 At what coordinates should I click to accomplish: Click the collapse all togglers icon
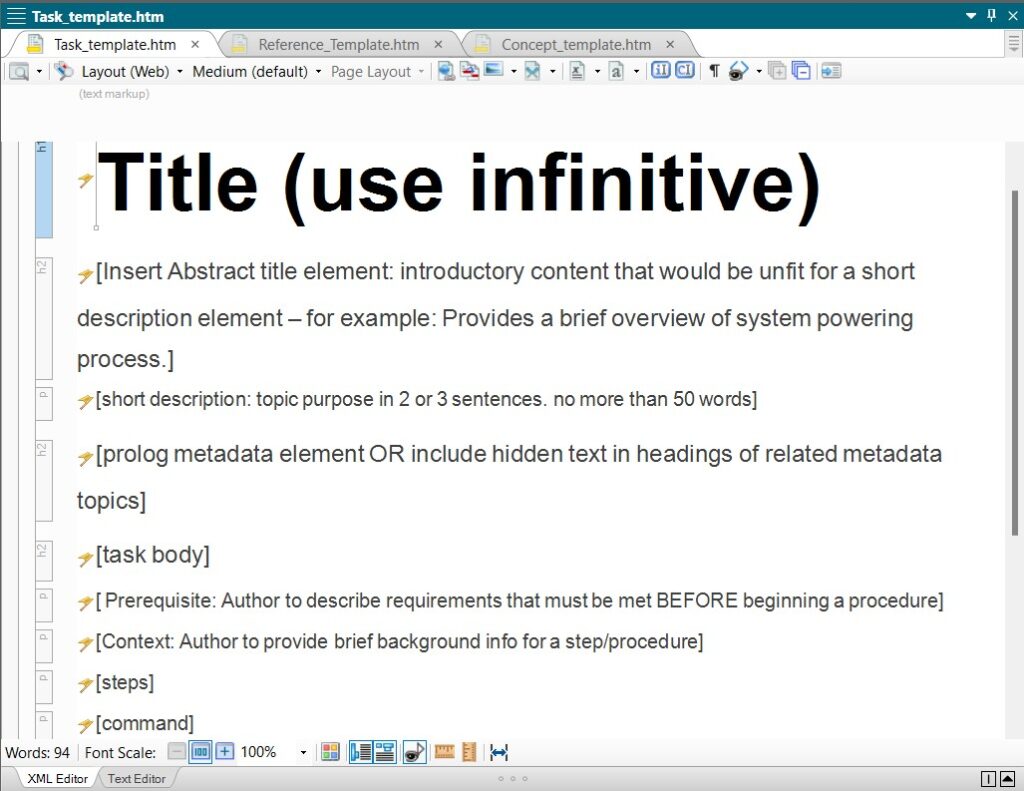[x=801, y=71]
